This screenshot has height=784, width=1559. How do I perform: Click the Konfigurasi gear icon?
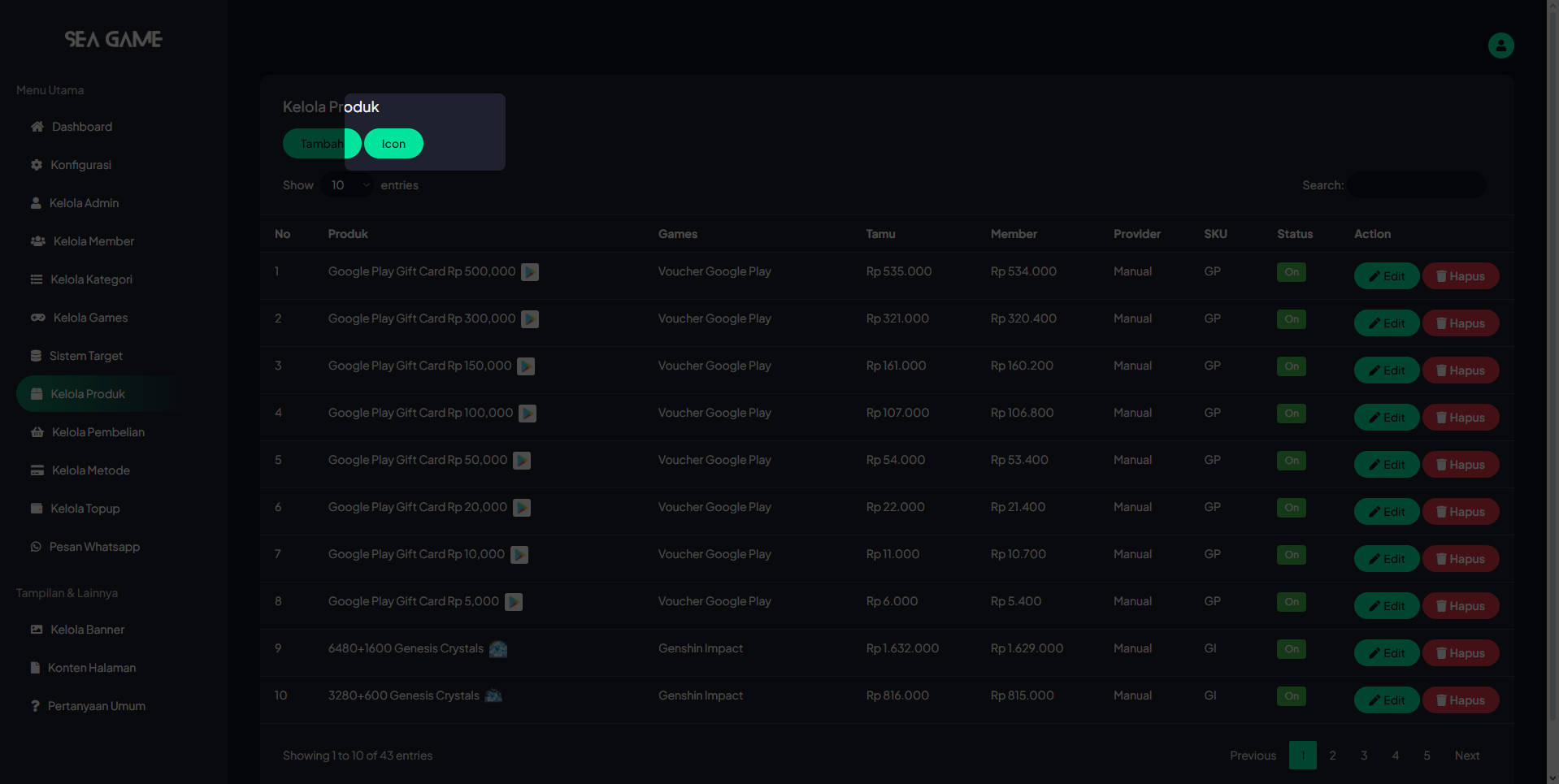click(37, 165)
